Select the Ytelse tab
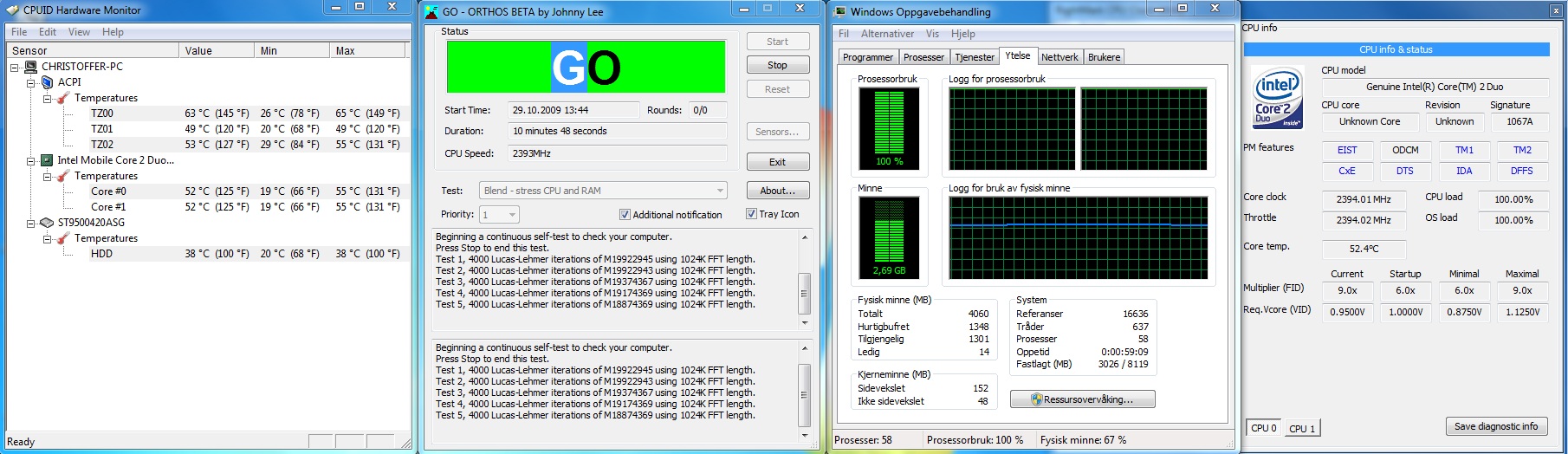The image size is (1568, 454). click(x=1018, y=55)
